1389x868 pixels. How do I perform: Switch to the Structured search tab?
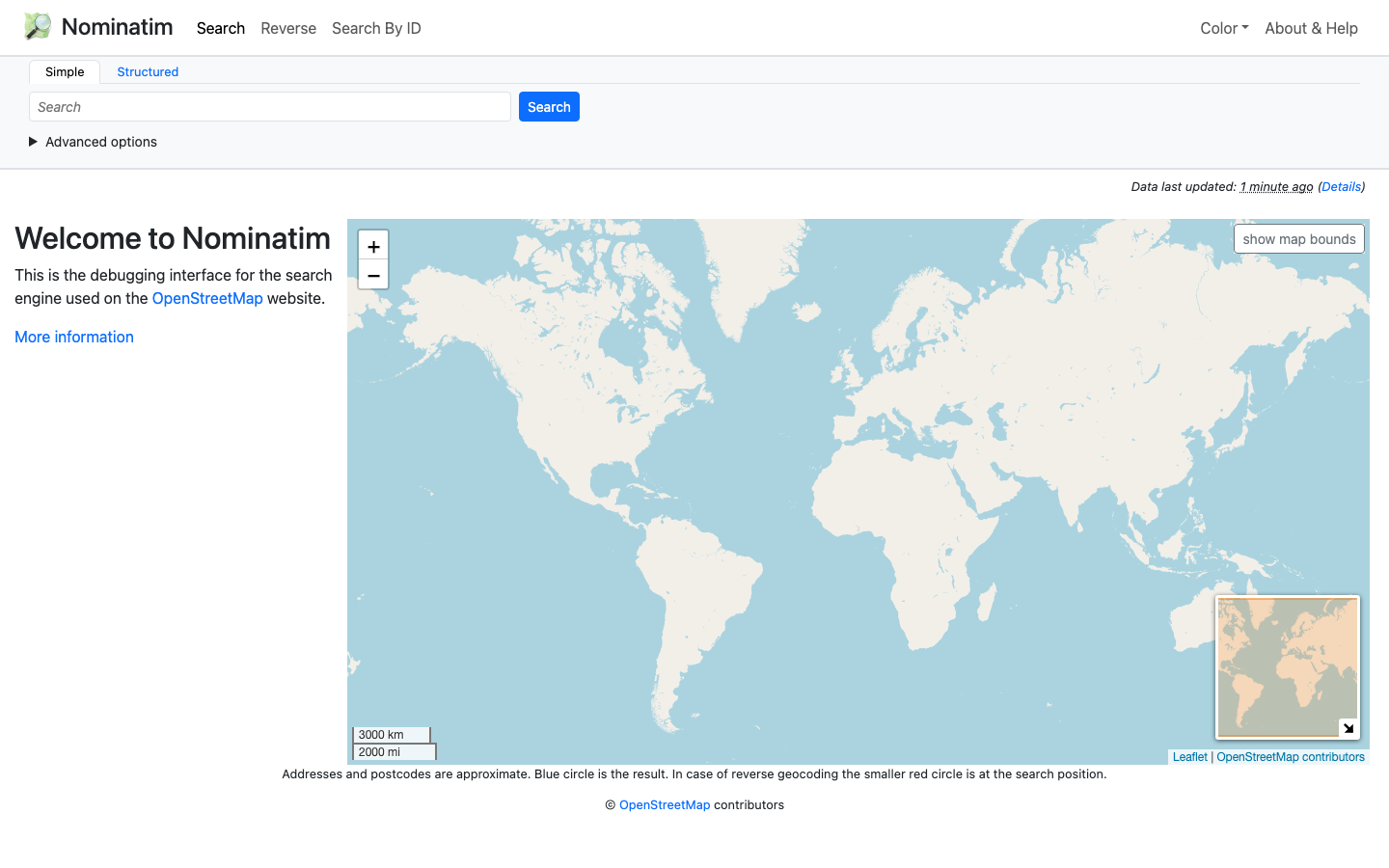pyautogui.click(x=148, y=71)
